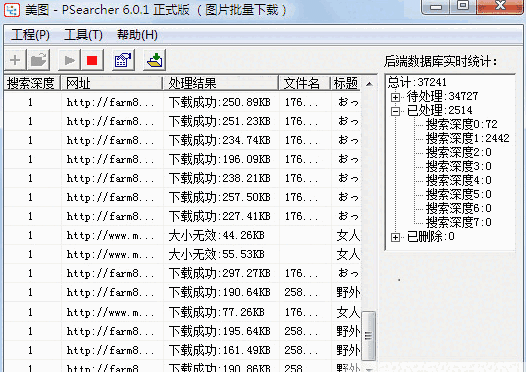The image size is (526, 372).
Task: Click the 女人 title in the 77.26KB row
Action: tap(348, 312)
